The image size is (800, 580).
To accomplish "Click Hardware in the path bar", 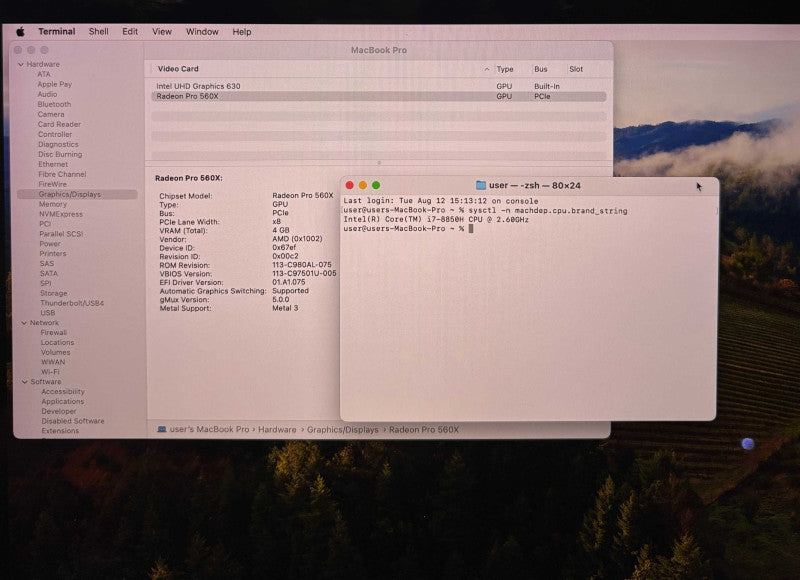I will tap(277, 430).
